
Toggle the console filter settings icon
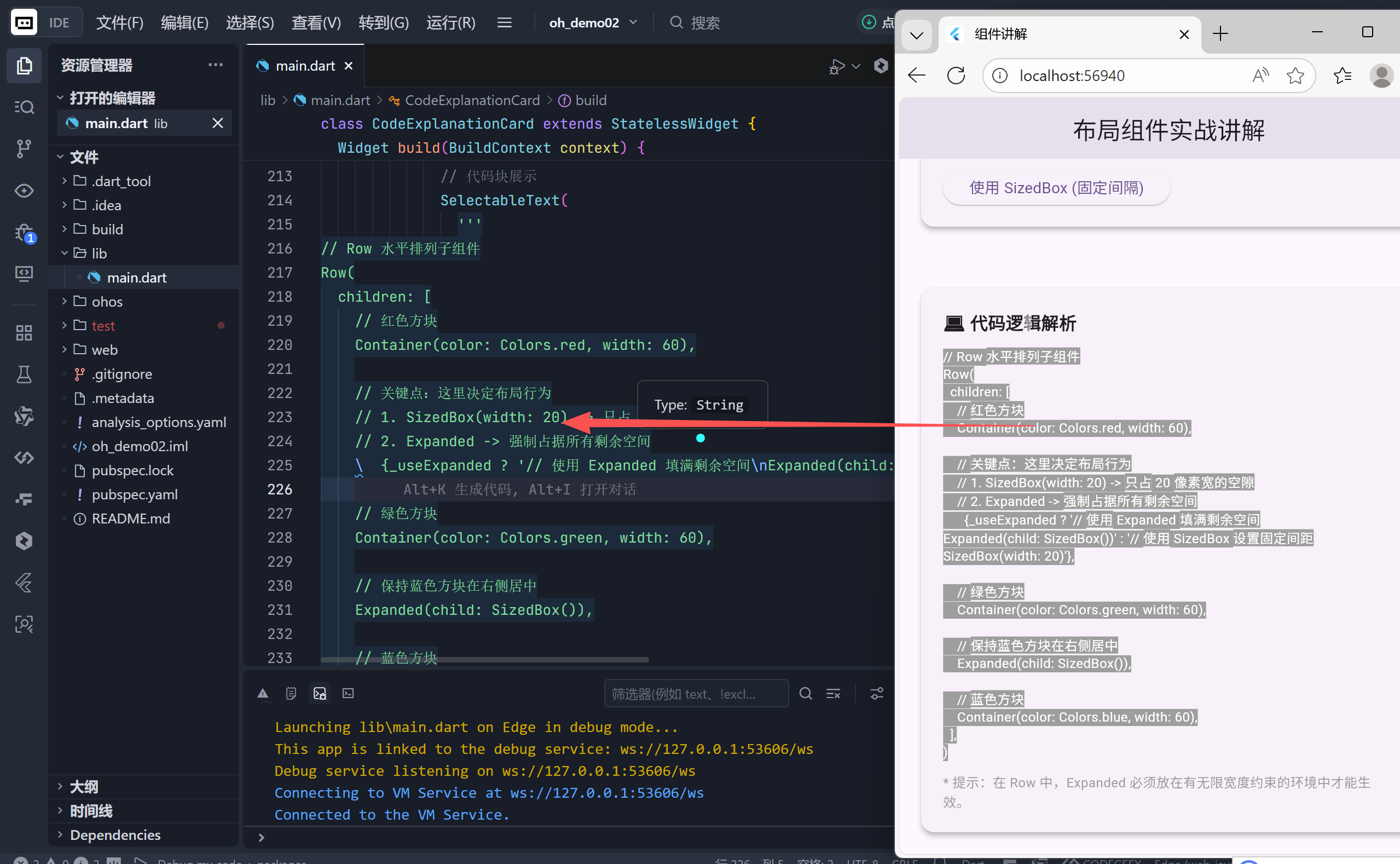[x=876, y=694]
